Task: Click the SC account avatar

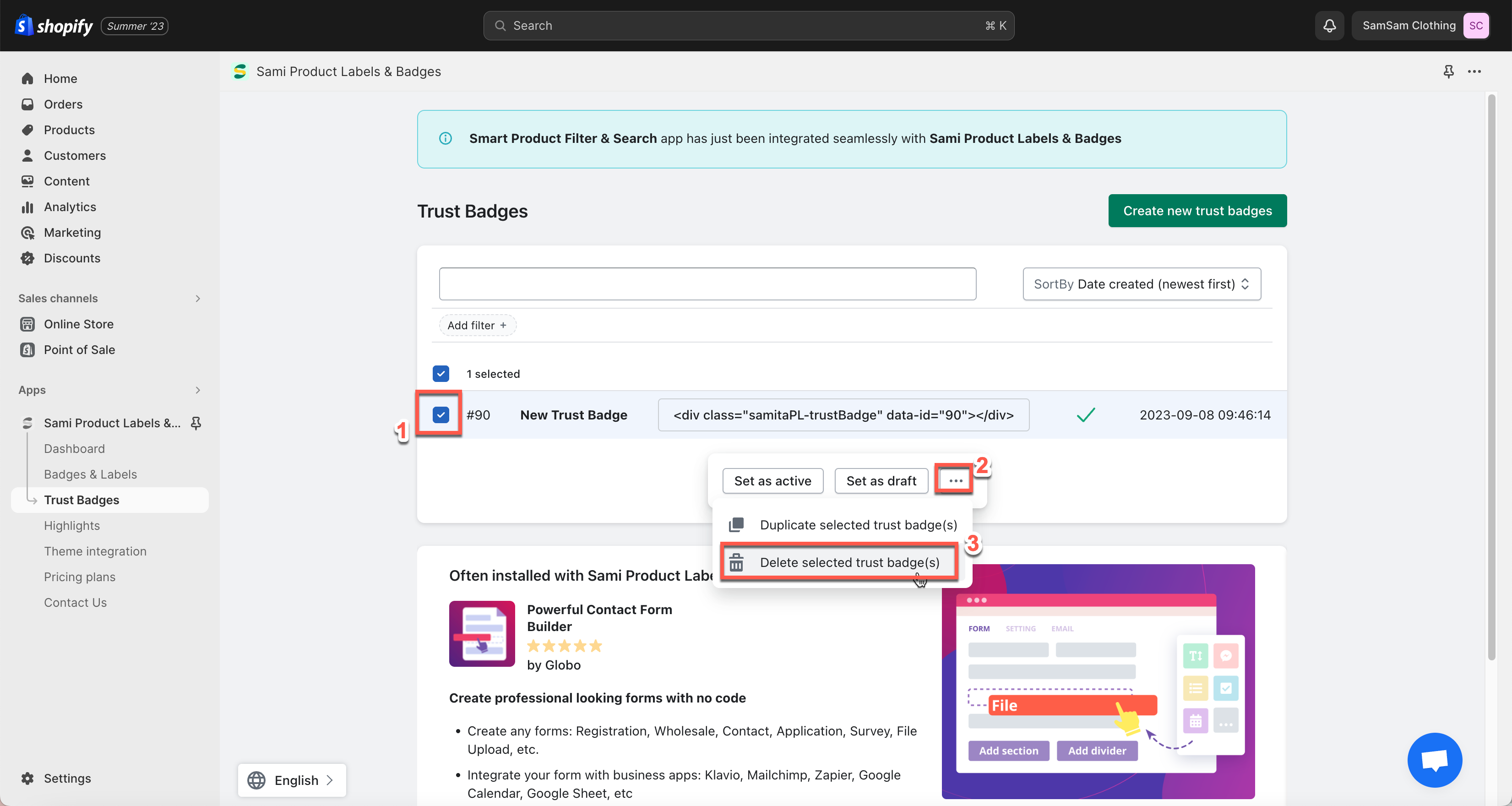Action: coord(1476,26)
